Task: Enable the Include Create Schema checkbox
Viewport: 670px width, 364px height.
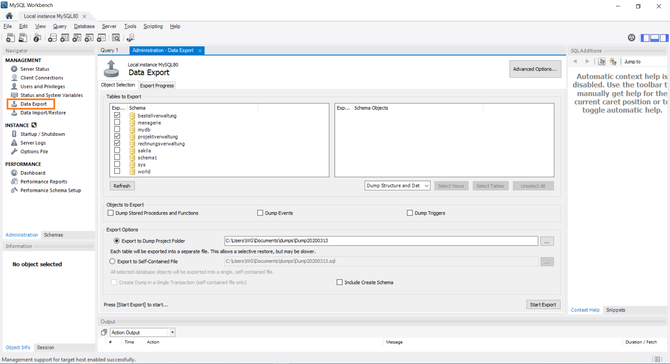Action: (339, 282)
